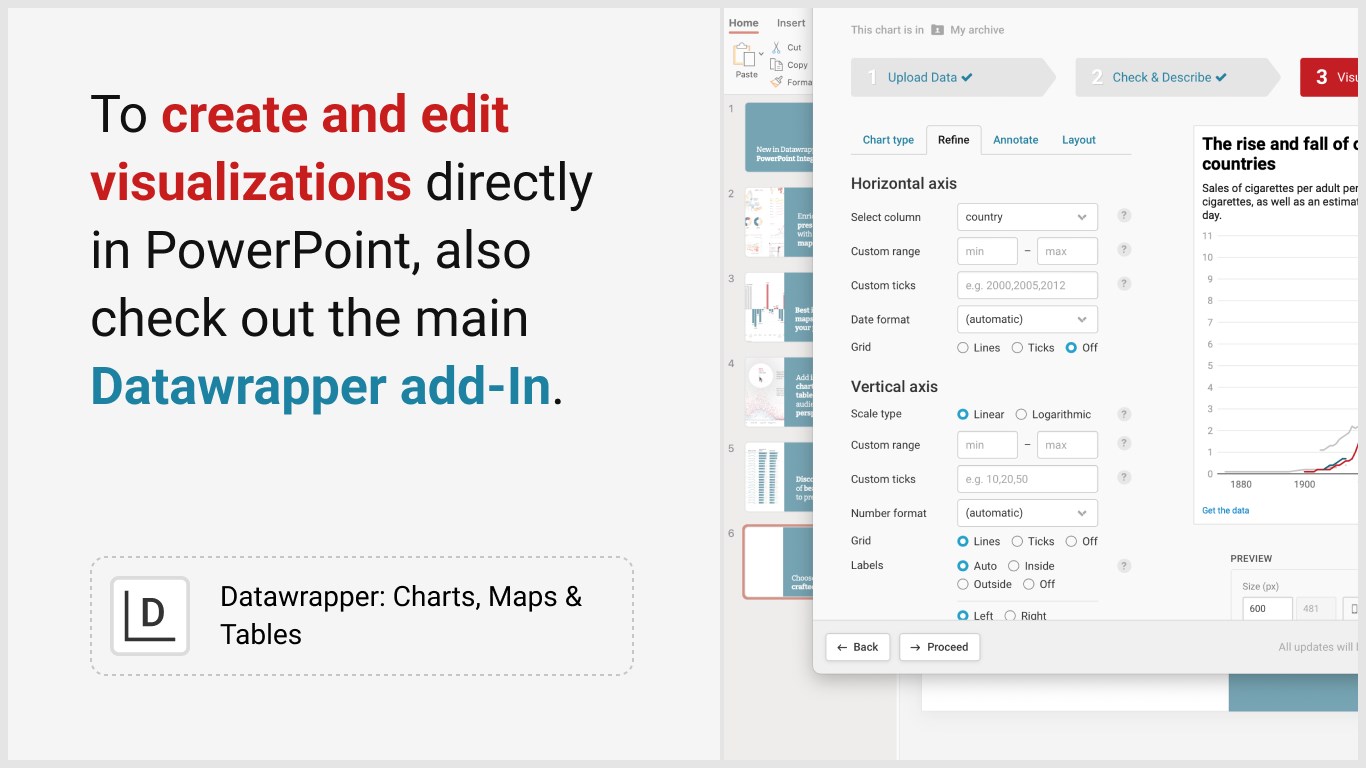Select slide 2 thumbnail
Viewport: 1366px width, 768px height.
pyautogui.click(x=778, y=222)
